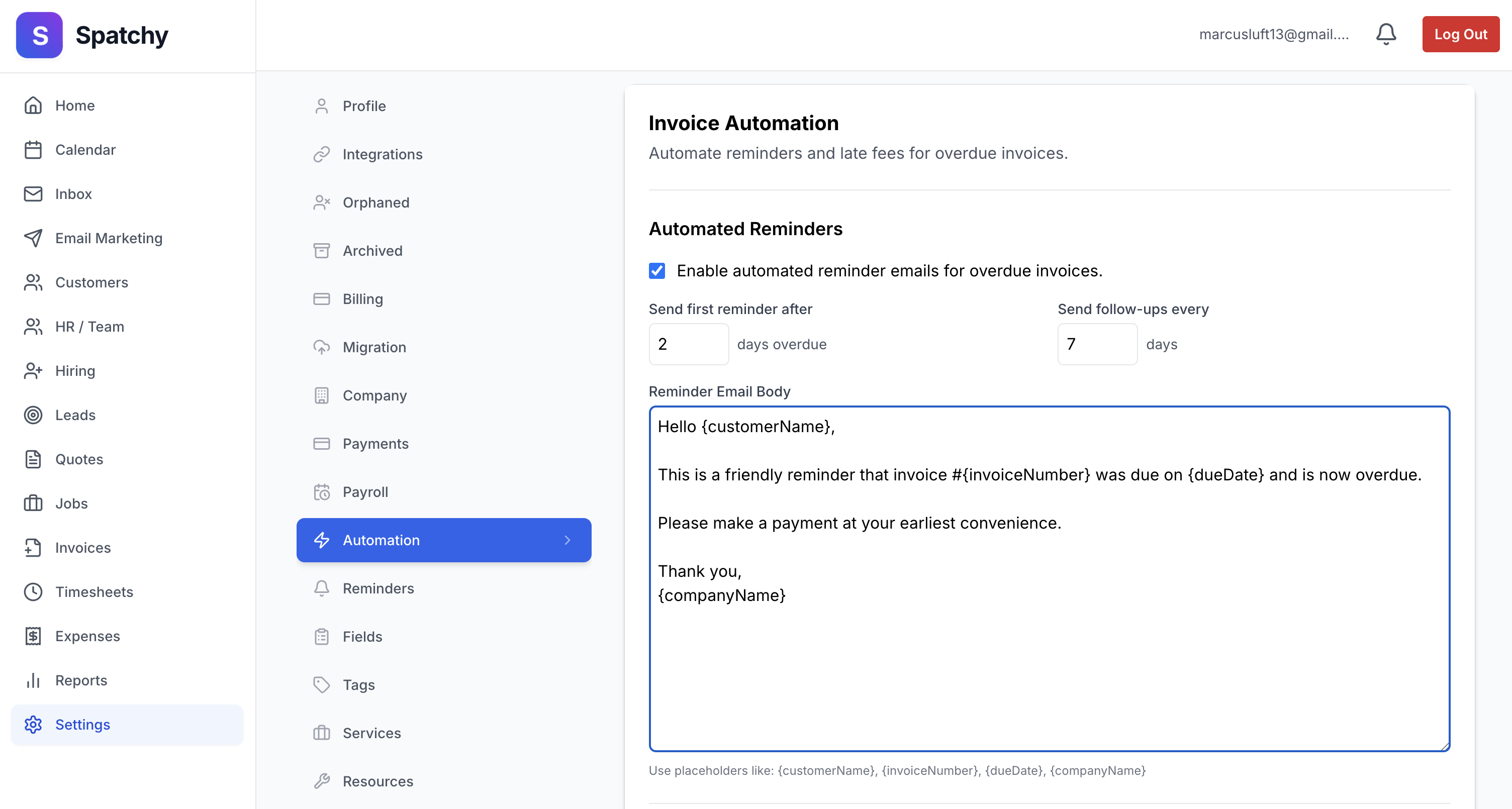
Task: Open Services settings
Action: pos(444,733)
